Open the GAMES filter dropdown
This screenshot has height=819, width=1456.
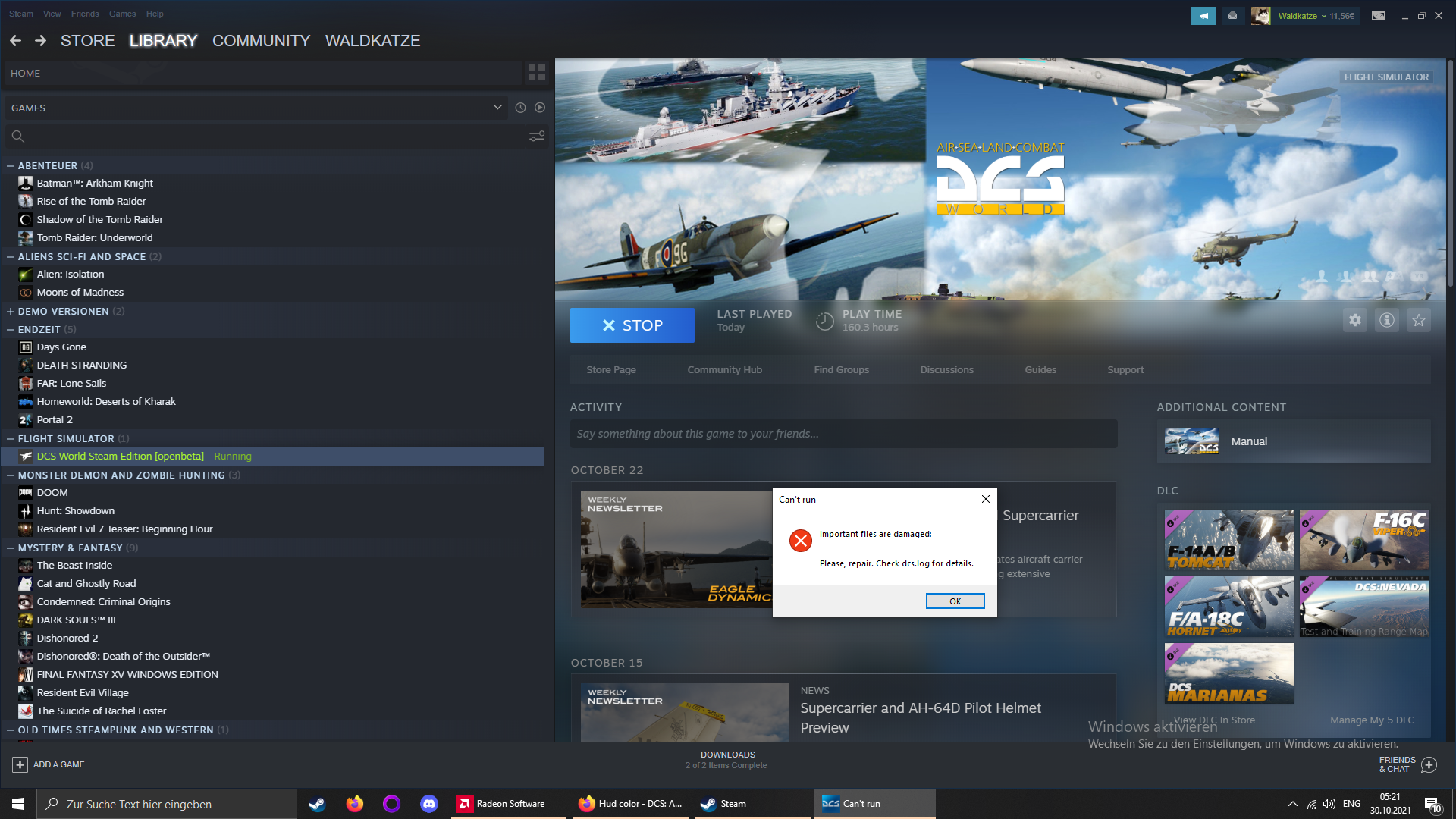pos(497,108)
